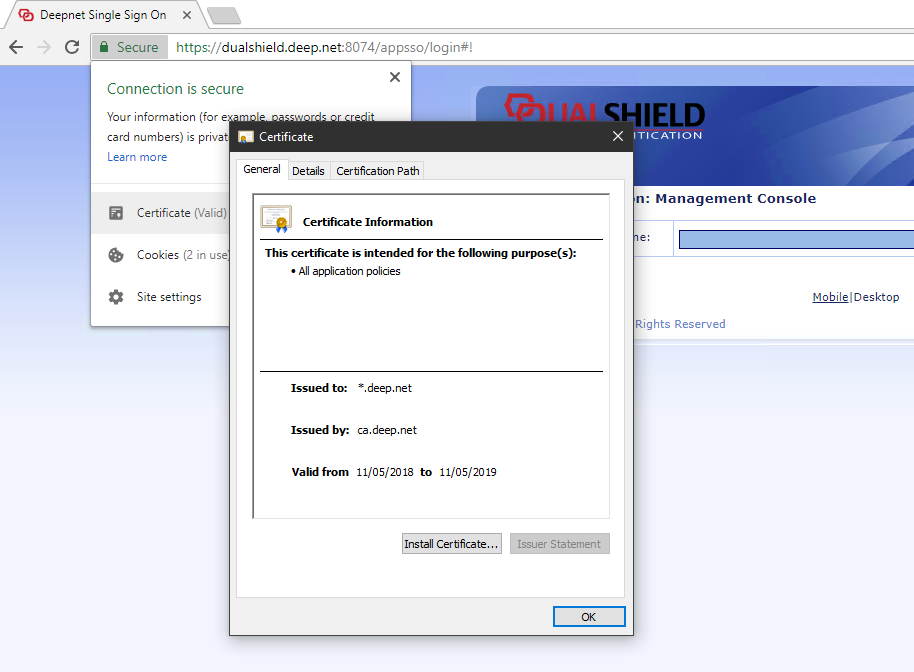Open Site settings entry
914x672 pixels.
click(161, 297)
